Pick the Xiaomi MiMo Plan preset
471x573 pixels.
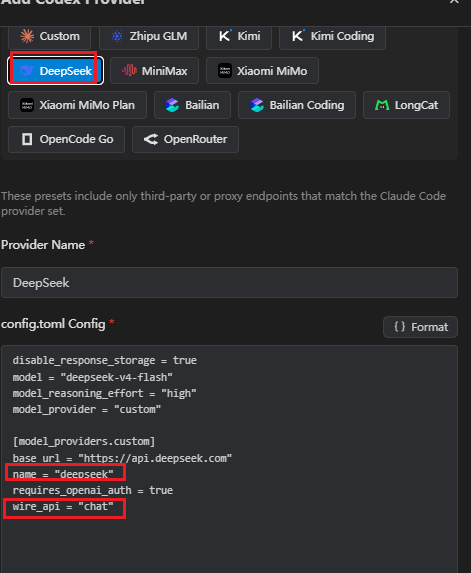tap(77, 105)
